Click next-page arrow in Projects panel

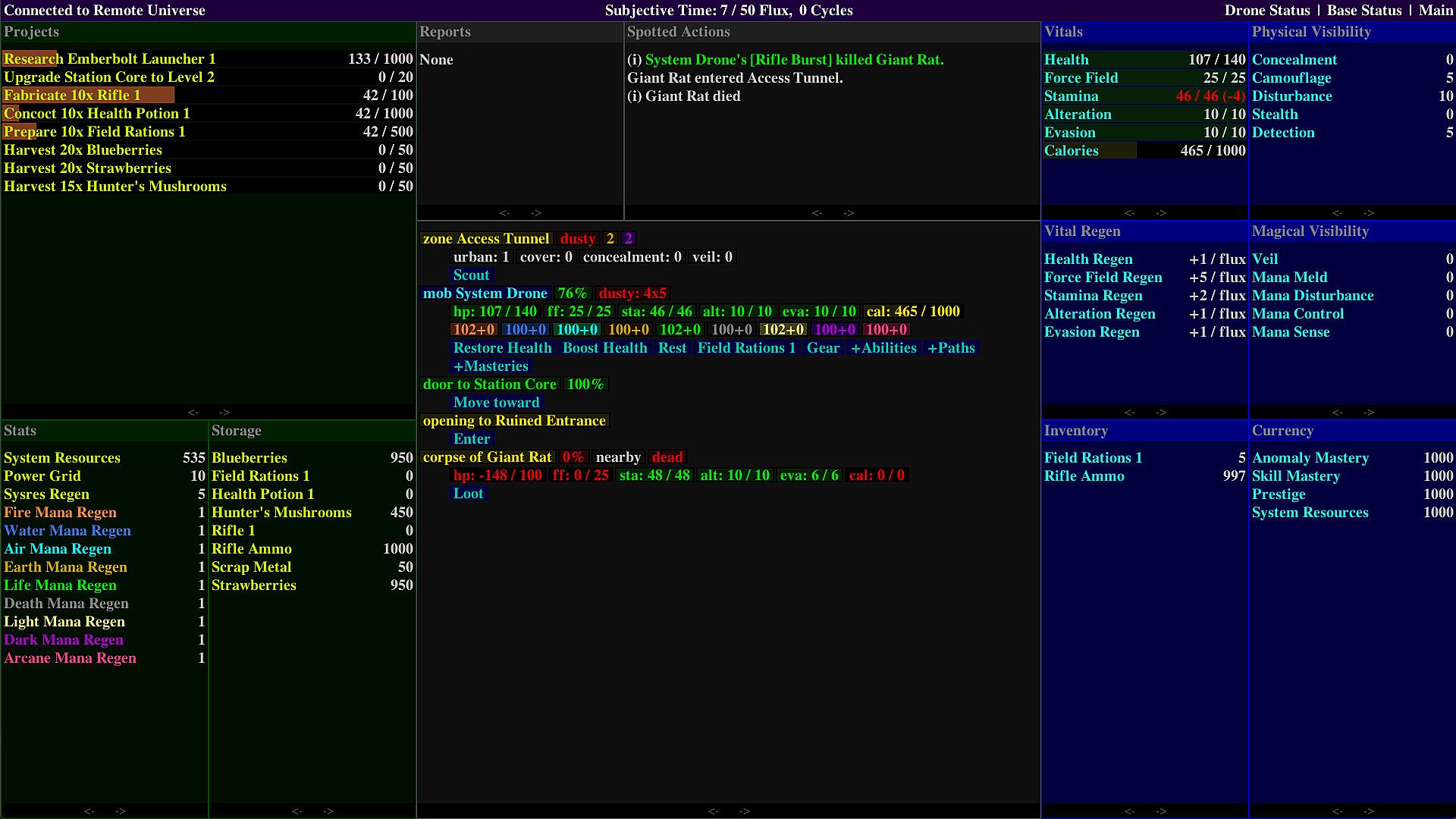point(224,413)
